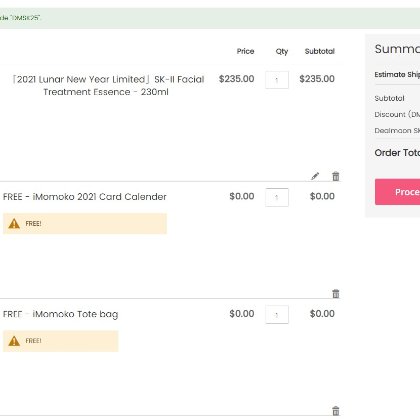The image size is (420, 420).
Task: Click the green coupon code notification bar
Action: pyautogui.click(x=210, y=18)
